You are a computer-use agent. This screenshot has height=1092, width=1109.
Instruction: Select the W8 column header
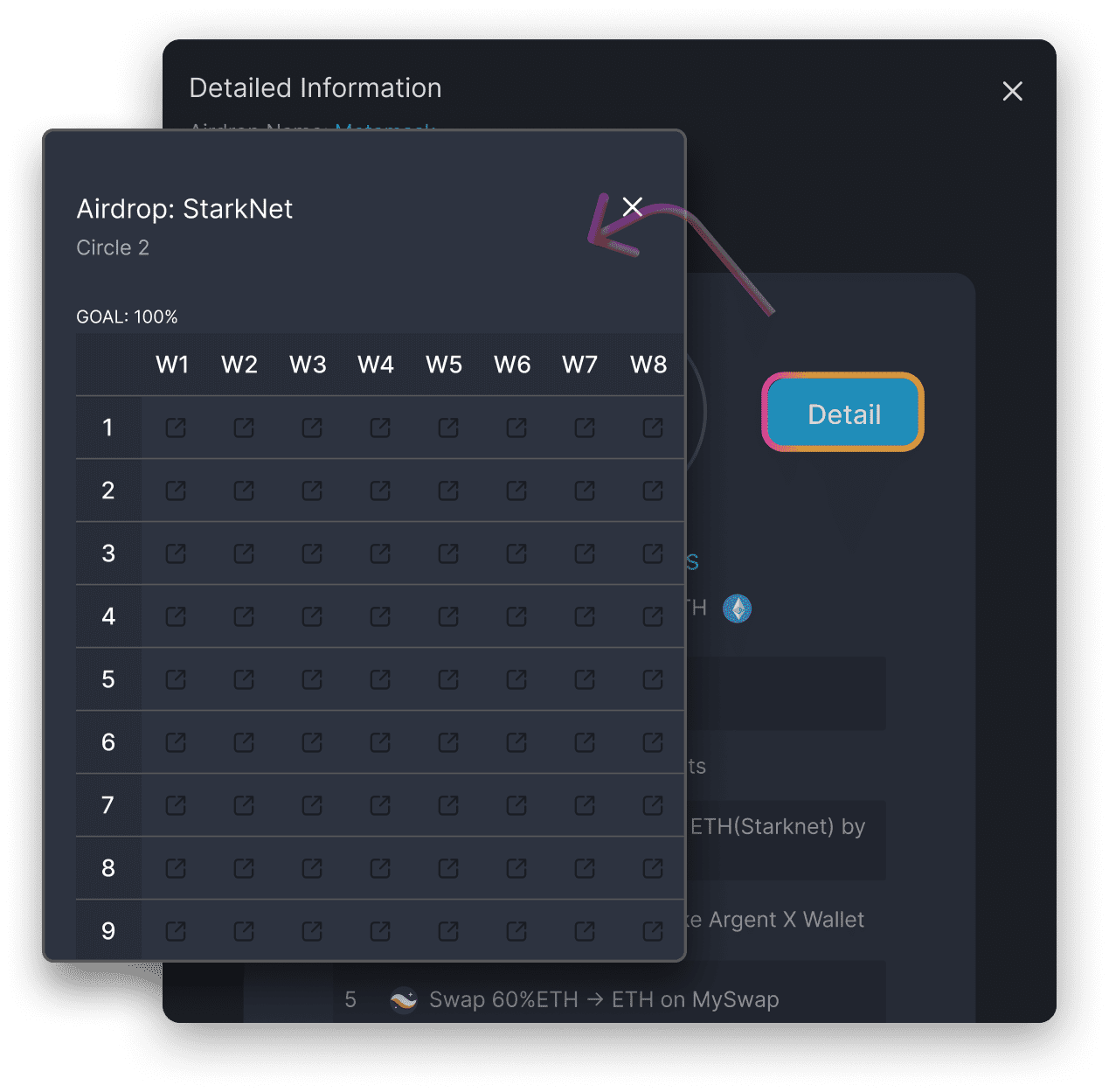(x=648, y=365)
